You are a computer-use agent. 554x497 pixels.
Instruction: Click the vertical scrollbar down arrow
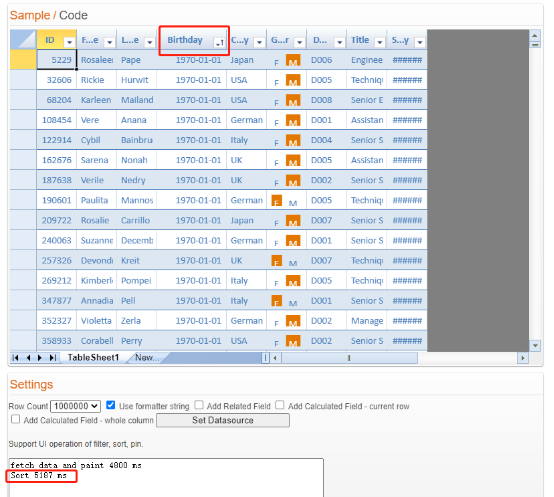535,345
